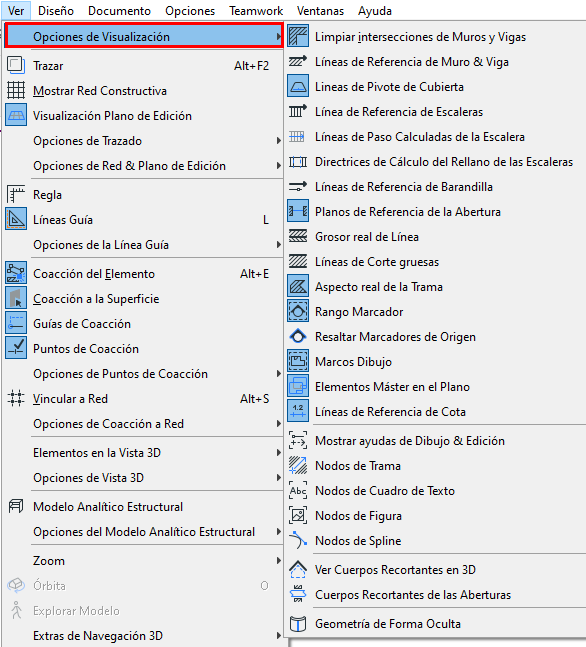Click the Visualización Plano de Edición icon
The width and height of the screenshot is (586, 647).
[x=16, y=116]
